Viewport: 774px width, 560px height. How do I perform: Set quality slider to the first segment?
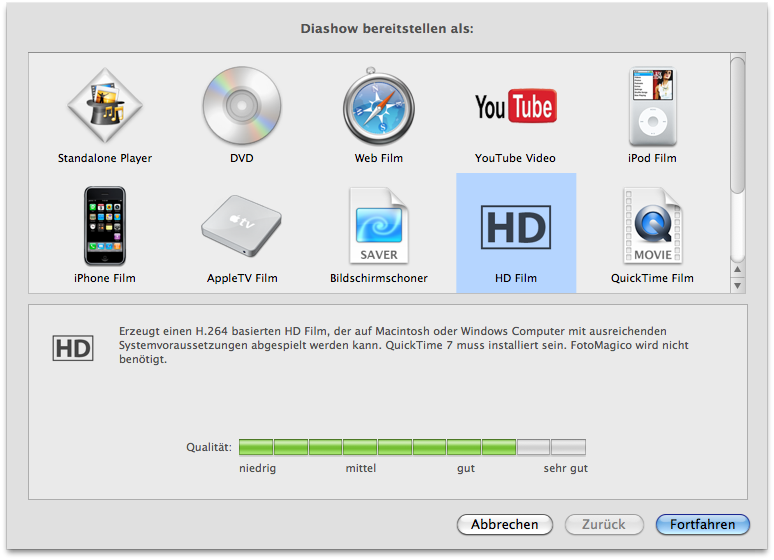coord(256,447)
